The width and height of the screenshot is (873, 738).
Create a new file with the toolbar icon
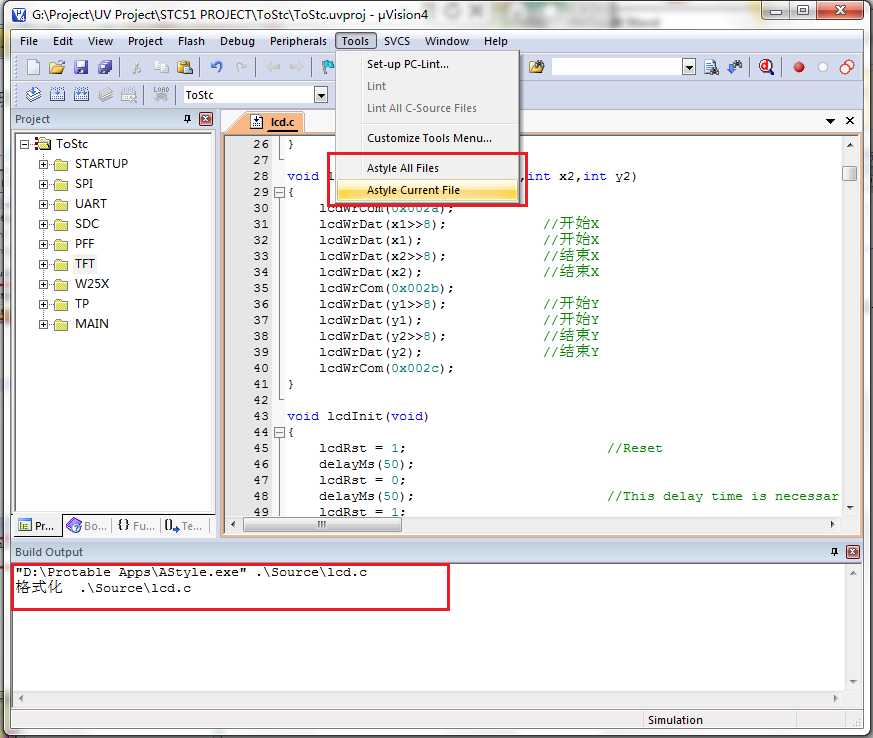pyautogui.click(x=33, y=67)
